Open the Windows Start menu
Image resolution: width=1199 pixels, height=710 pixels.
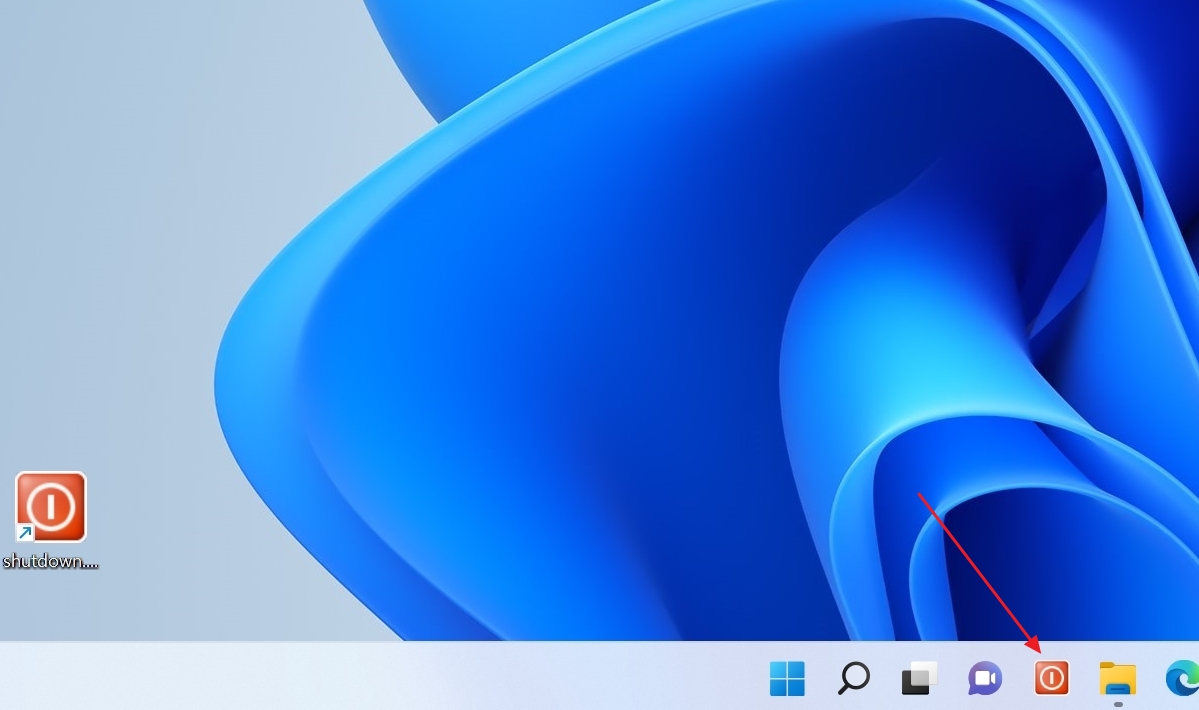(x=787, y=678)
